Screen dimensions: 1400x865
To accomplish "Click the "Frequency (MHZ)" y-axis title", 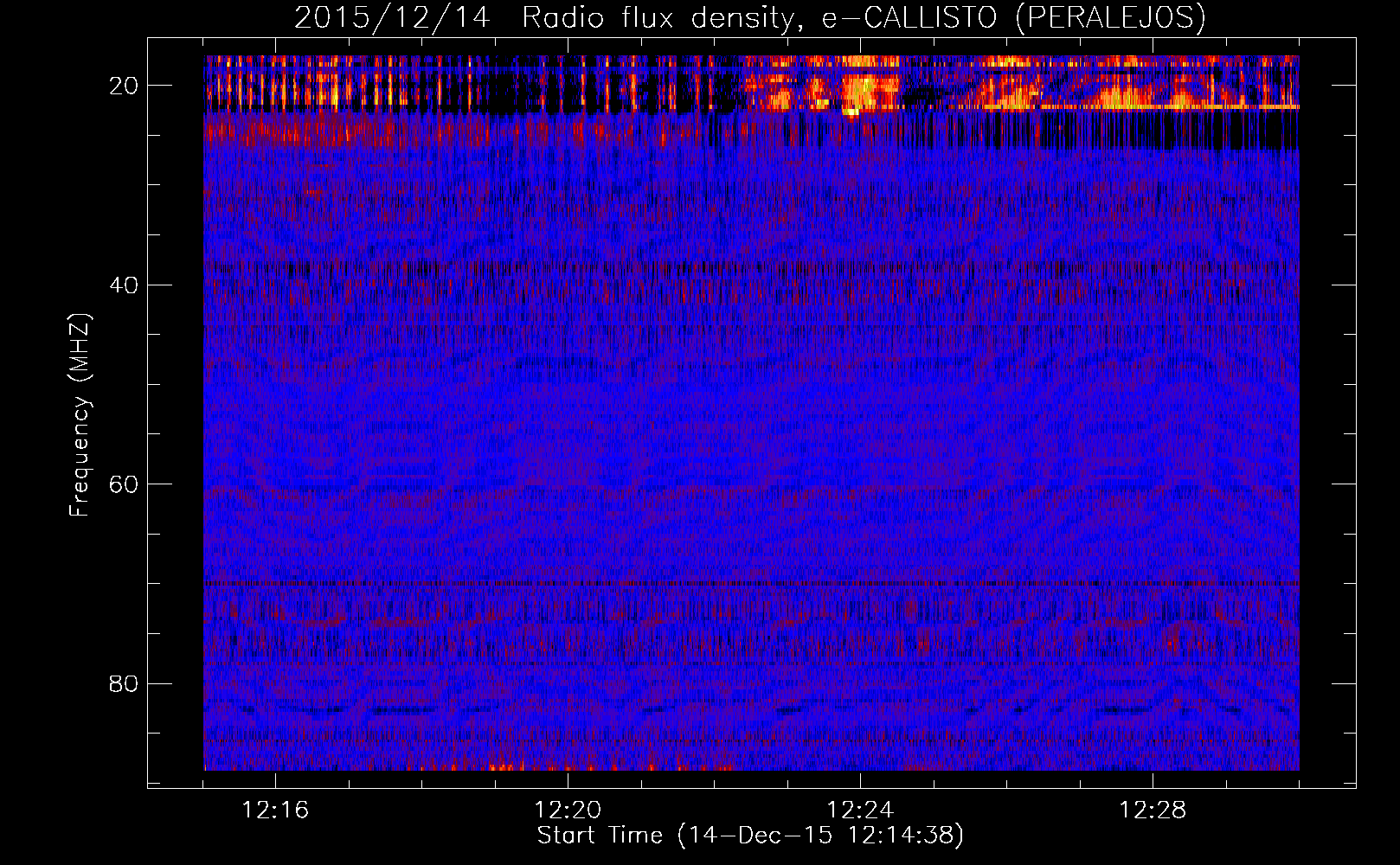I will [x=80, y=415].
